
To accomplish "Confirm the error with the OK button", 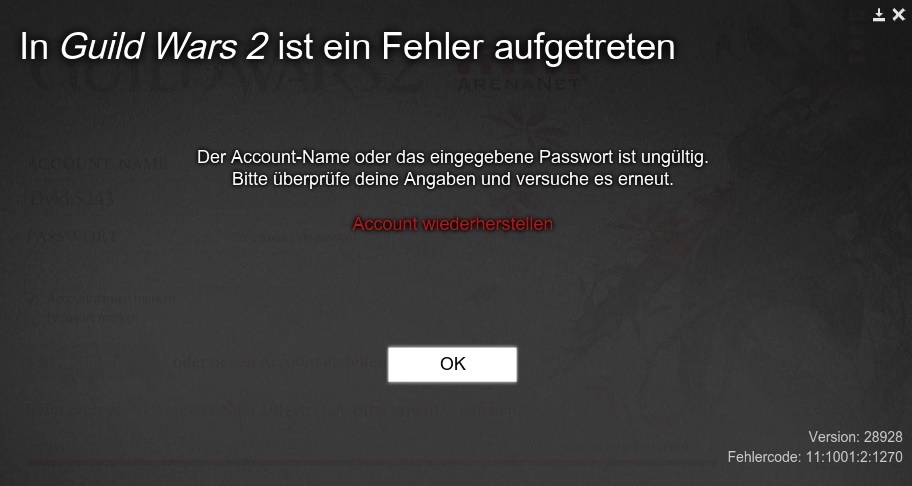I will coord(453,364).
